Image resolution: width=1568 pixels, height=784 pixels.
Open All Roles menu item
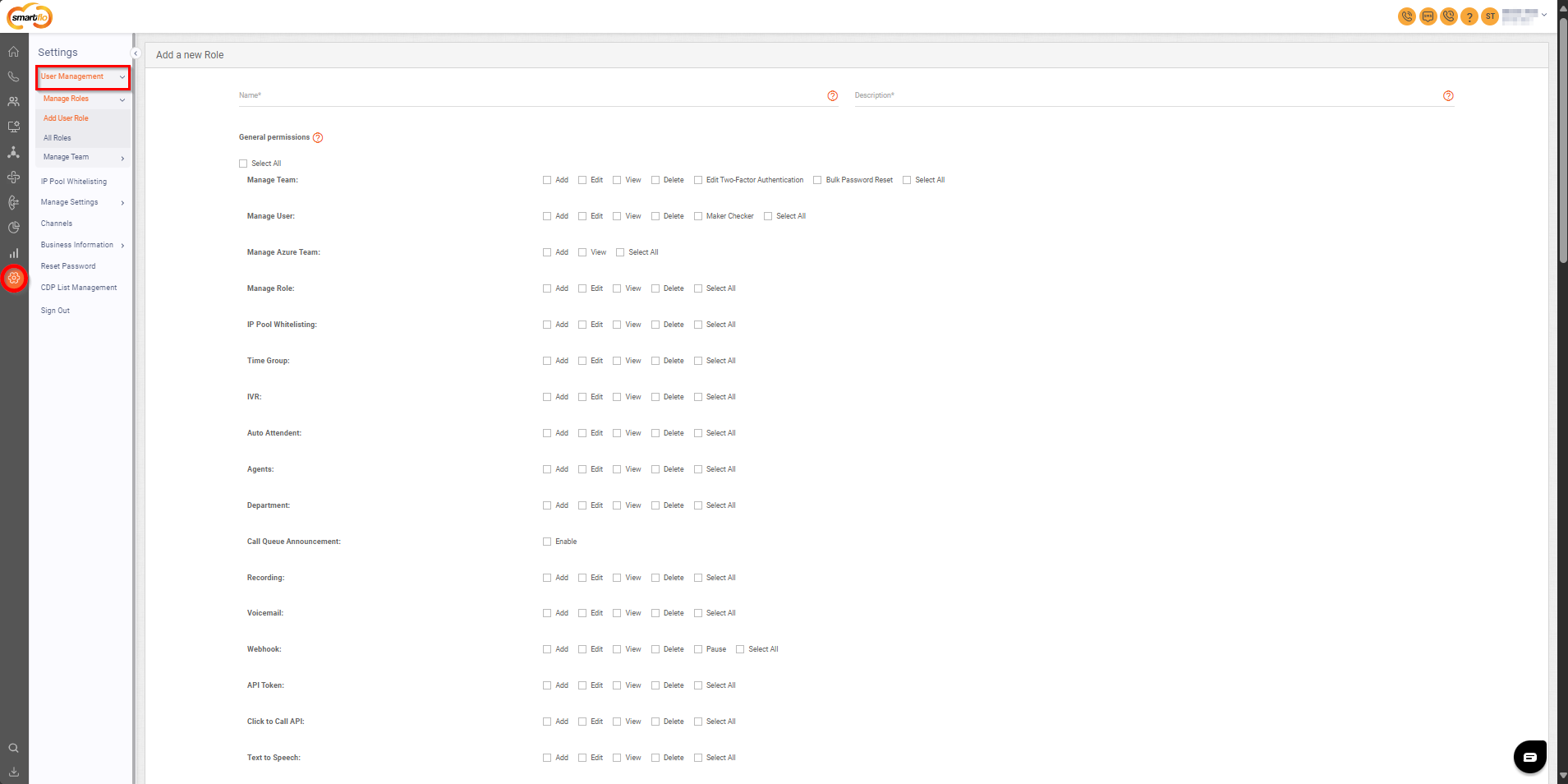coord(57,138)
